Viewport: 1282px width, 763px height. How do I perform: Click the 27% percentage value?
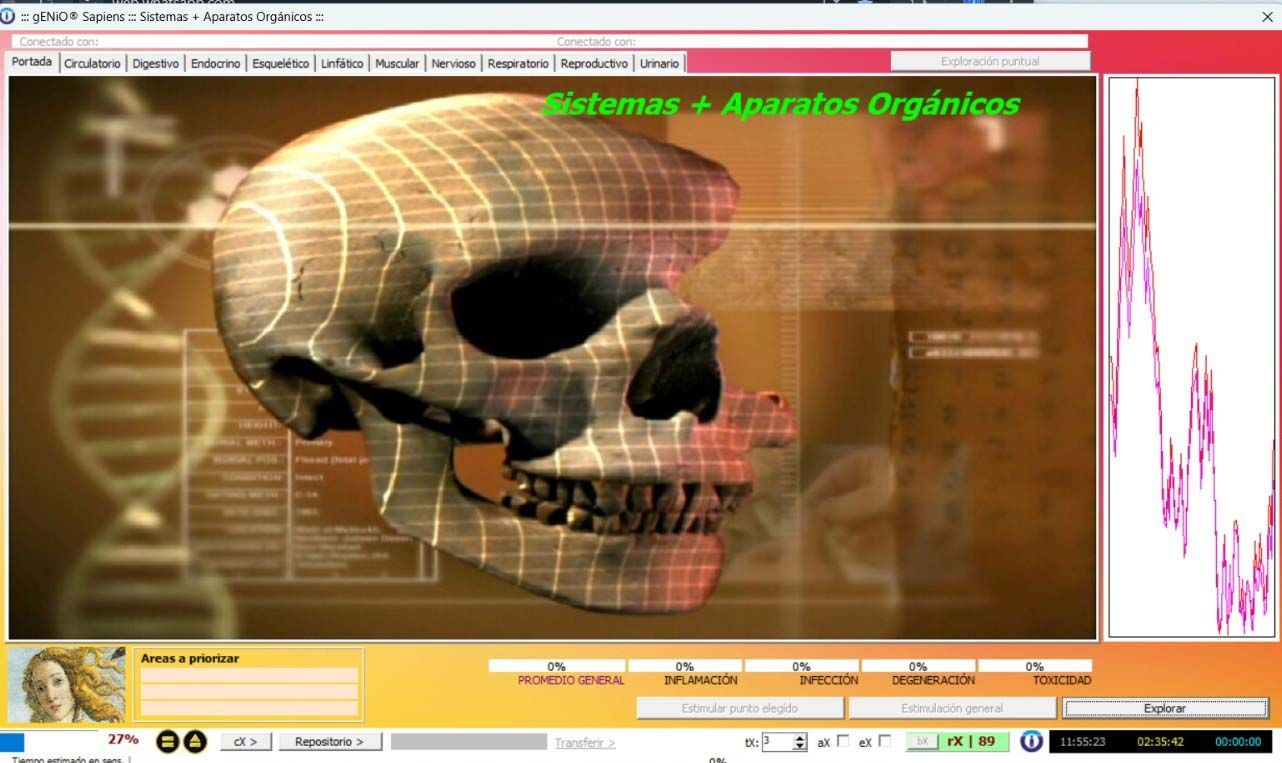[x=123, y=740]
